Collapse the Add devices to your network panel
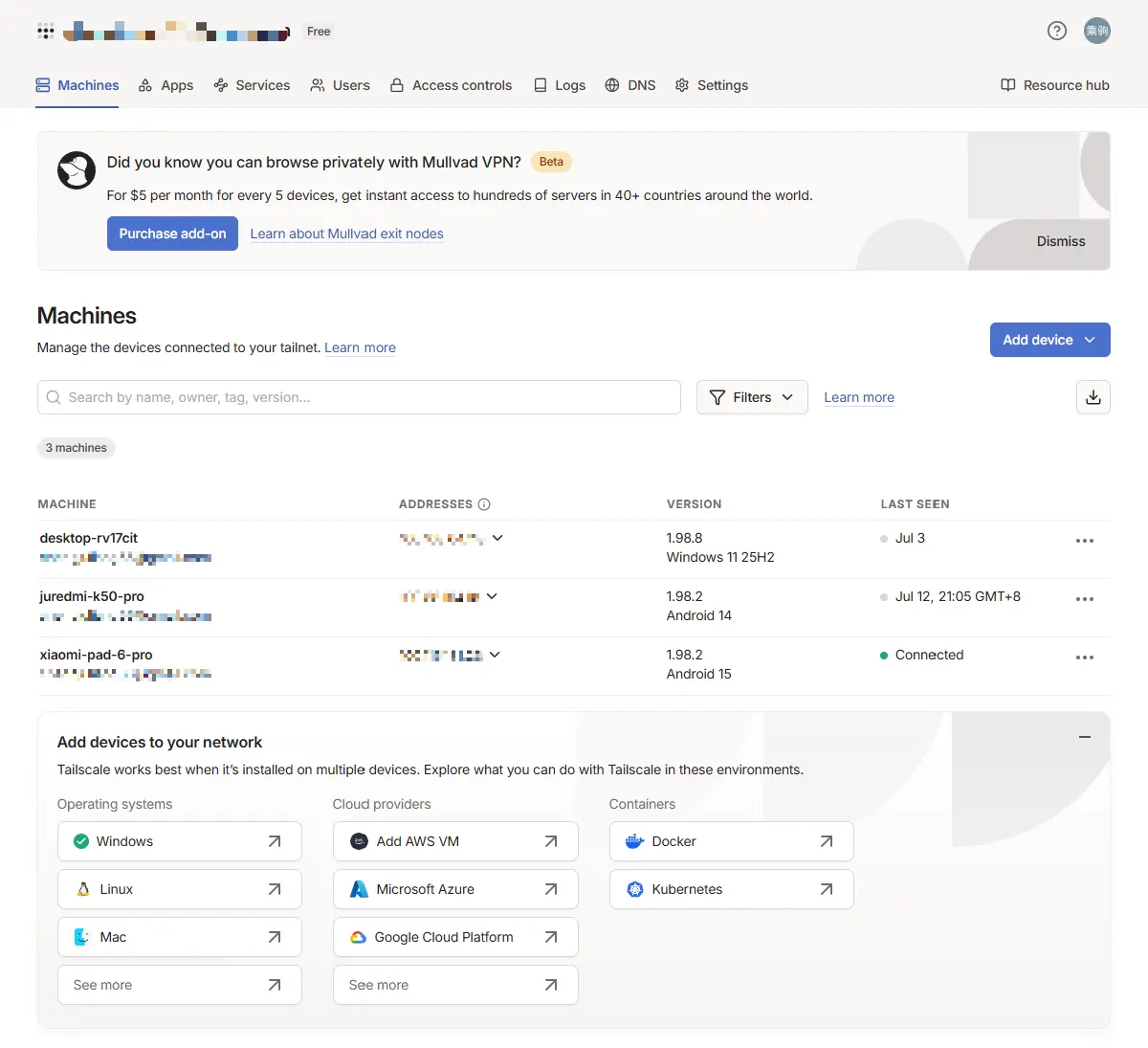 pyautogui.click(x=1085, y=737)
